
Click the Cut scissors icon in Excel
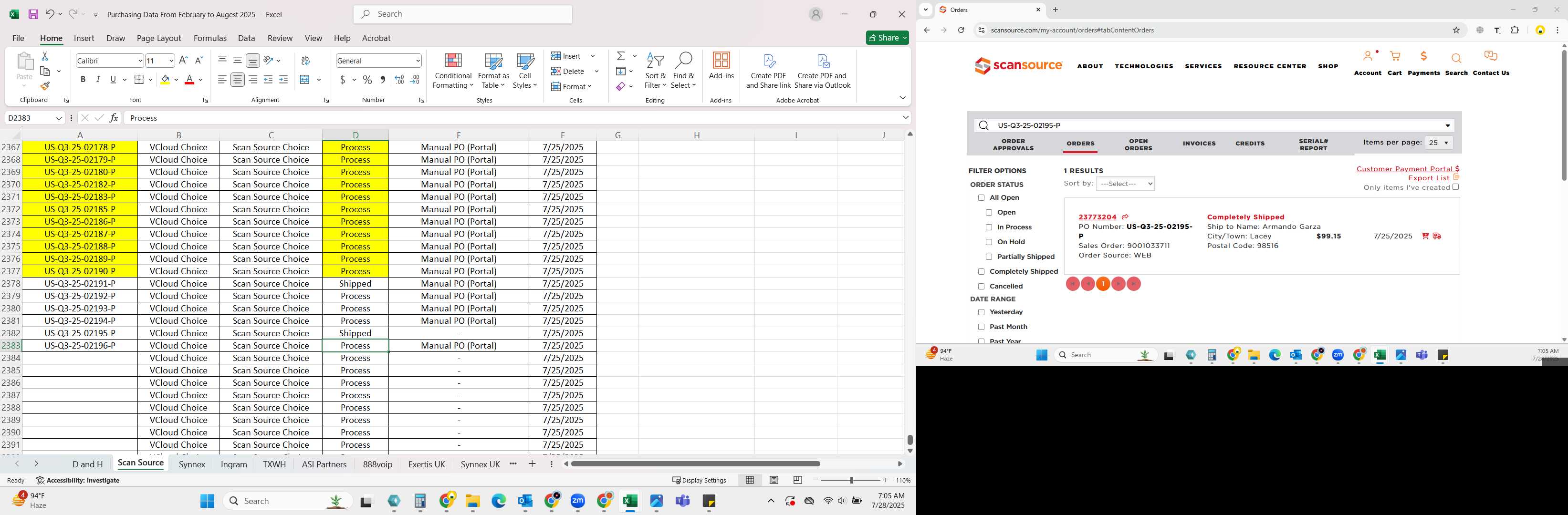(44, 56)
